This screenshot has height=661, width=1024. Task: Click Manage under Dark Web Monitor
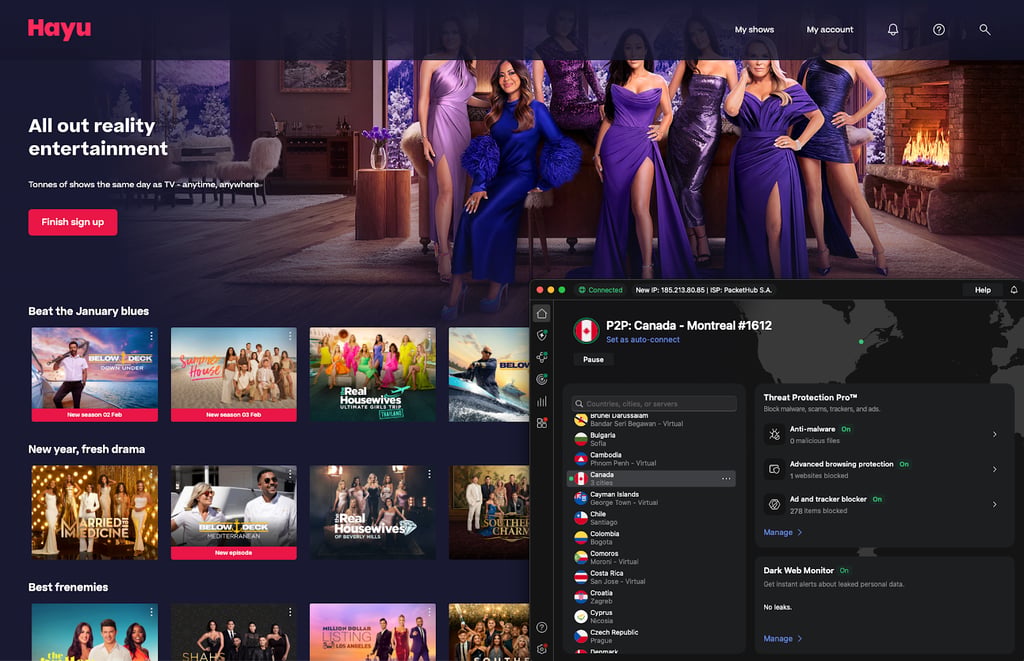tap(782, 639)
